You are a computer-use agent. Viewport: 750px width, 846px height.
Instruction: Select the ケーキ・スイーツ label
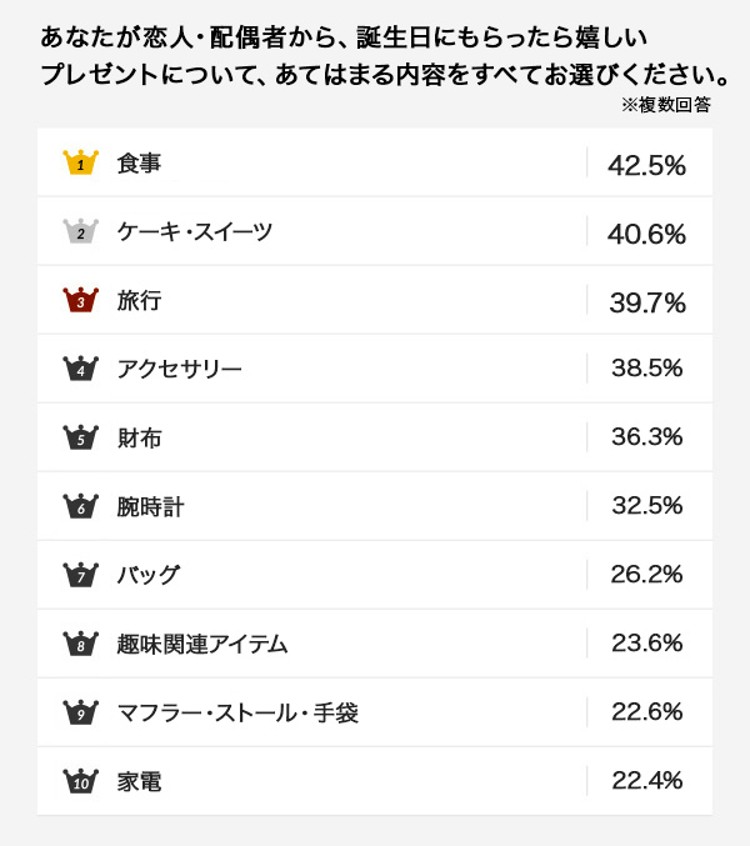194,232
